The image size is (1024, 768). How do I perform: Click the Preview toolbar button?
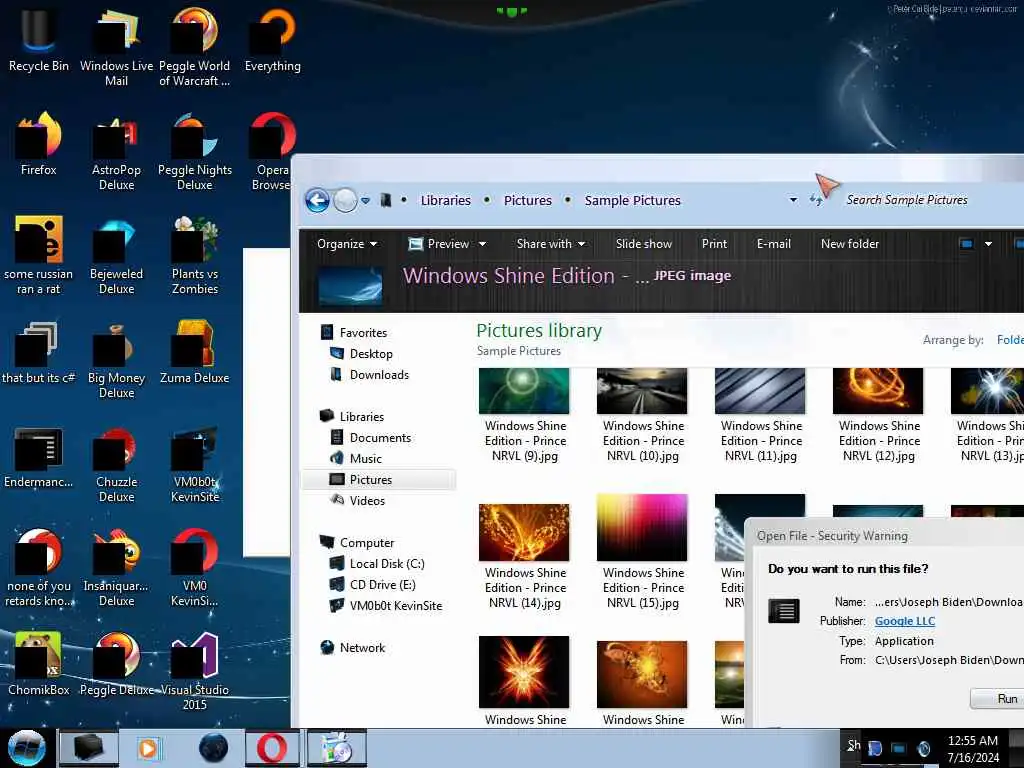pyautogui.click(x=438, y=244)
